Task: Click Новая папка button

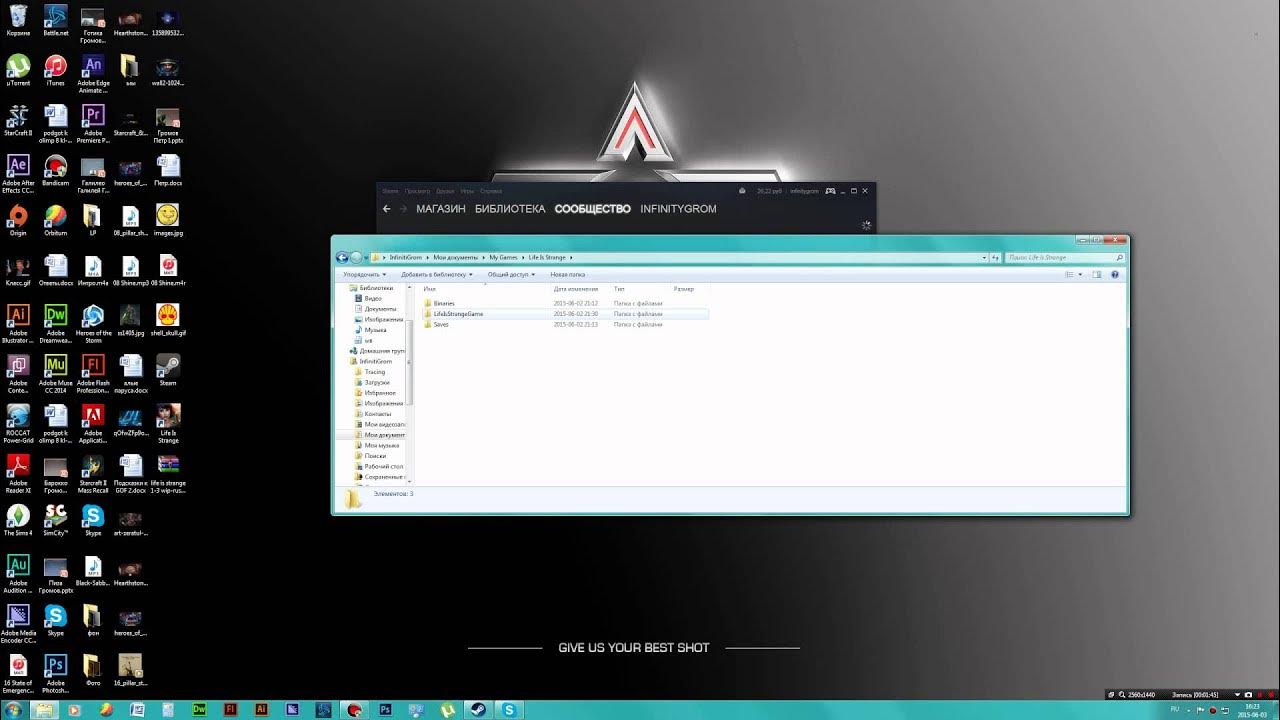Action: click(x=568, y=274)
